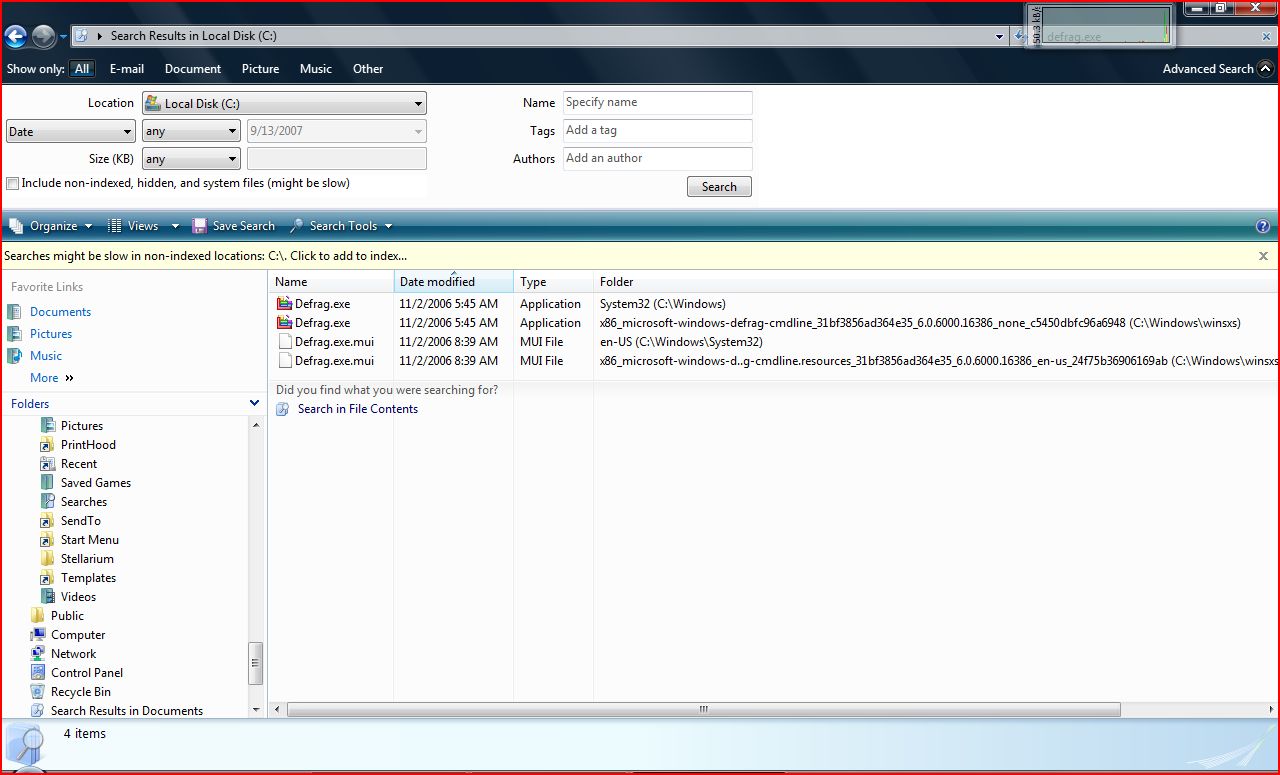The height and width of the screenshot is (775, 1280).
Task: Open the date 'any' condition dropdown
Action: pos(191,131)
